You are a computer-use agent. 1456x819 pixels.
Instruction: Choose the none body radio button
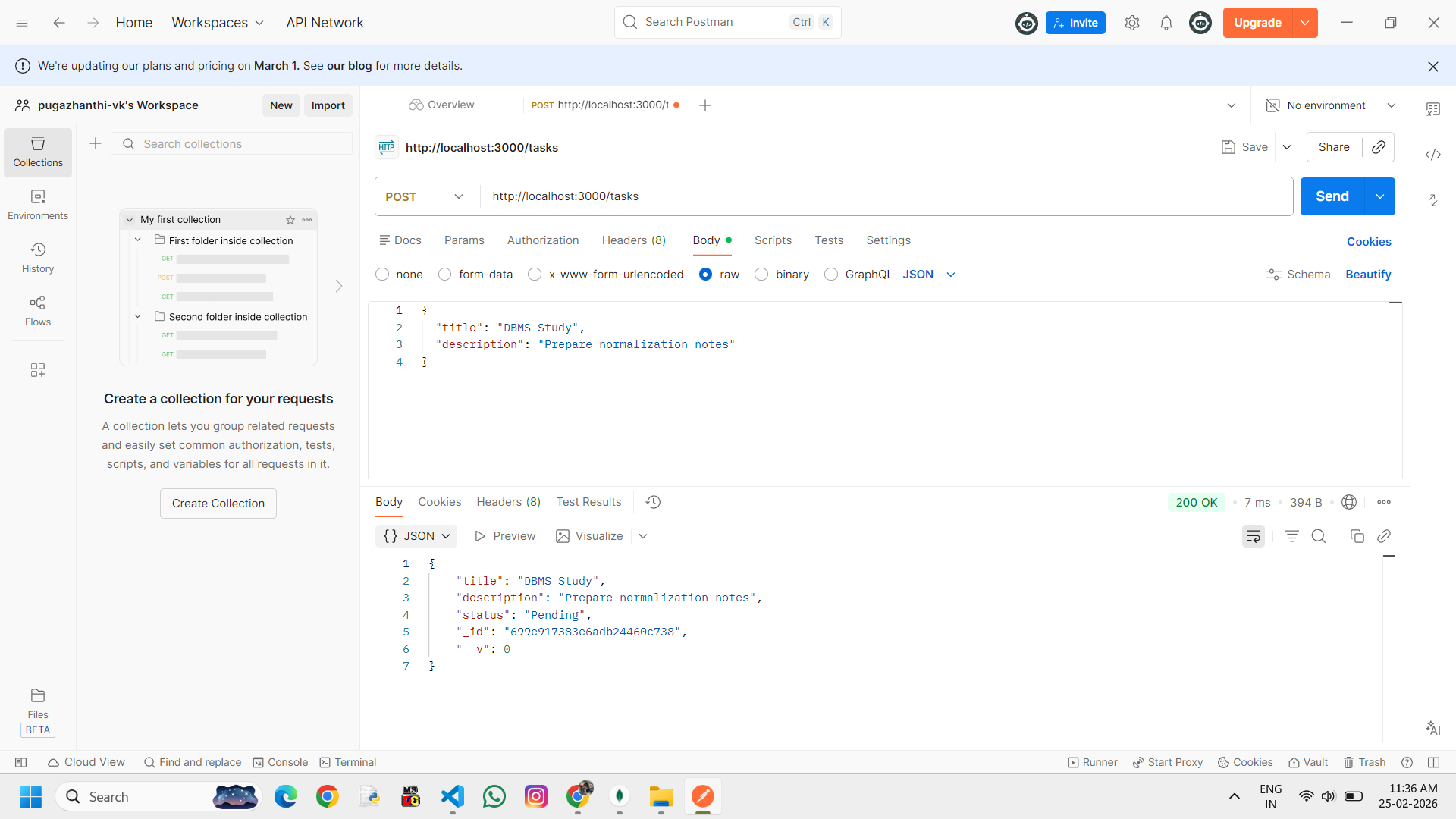pyautogui.click(x=382, y=275)
